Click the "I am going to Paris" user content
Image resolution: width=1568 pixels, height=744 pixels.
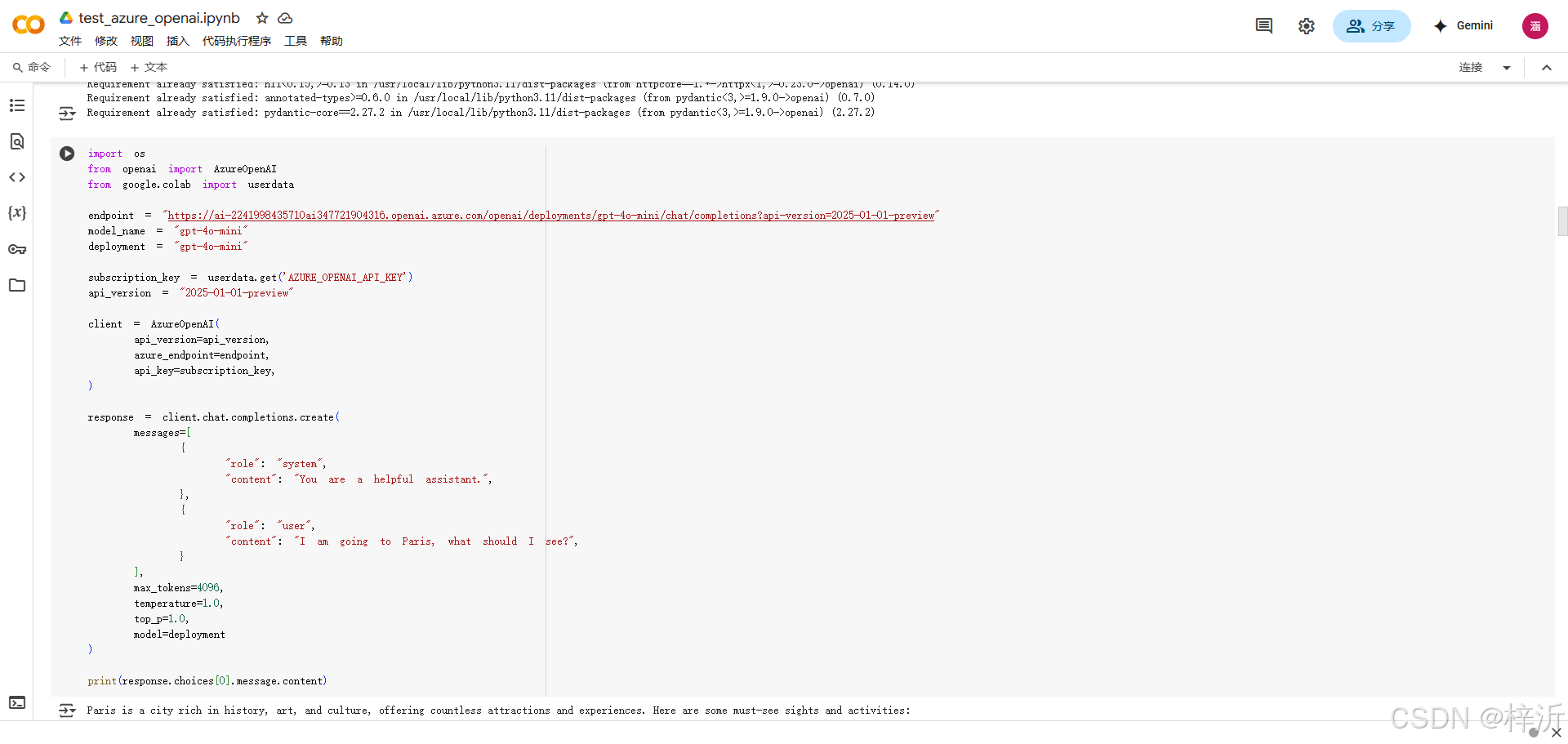(x=434, y=541)
